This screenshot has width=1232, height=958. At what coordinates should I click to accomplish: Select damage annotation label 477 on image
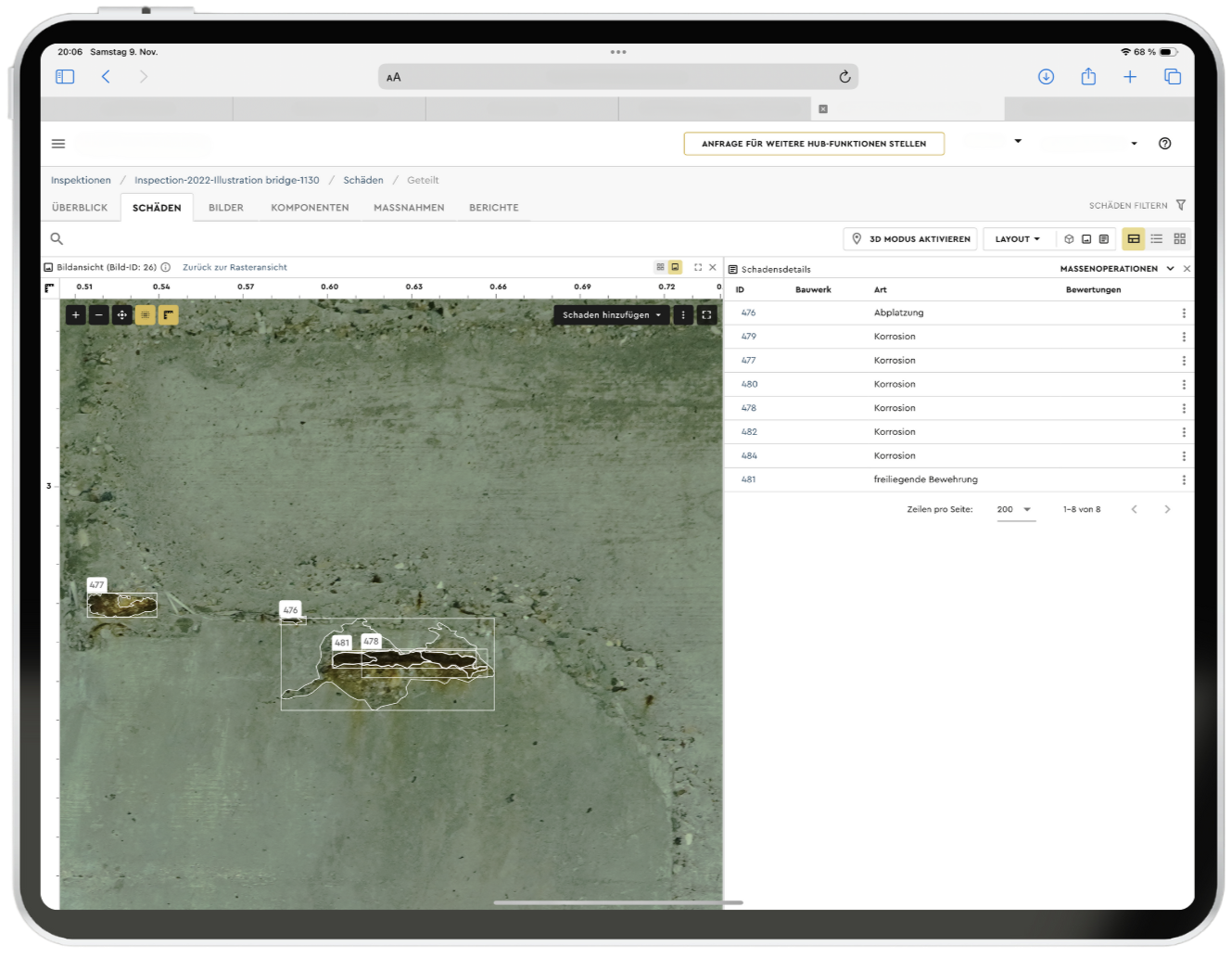pos(96,585)
